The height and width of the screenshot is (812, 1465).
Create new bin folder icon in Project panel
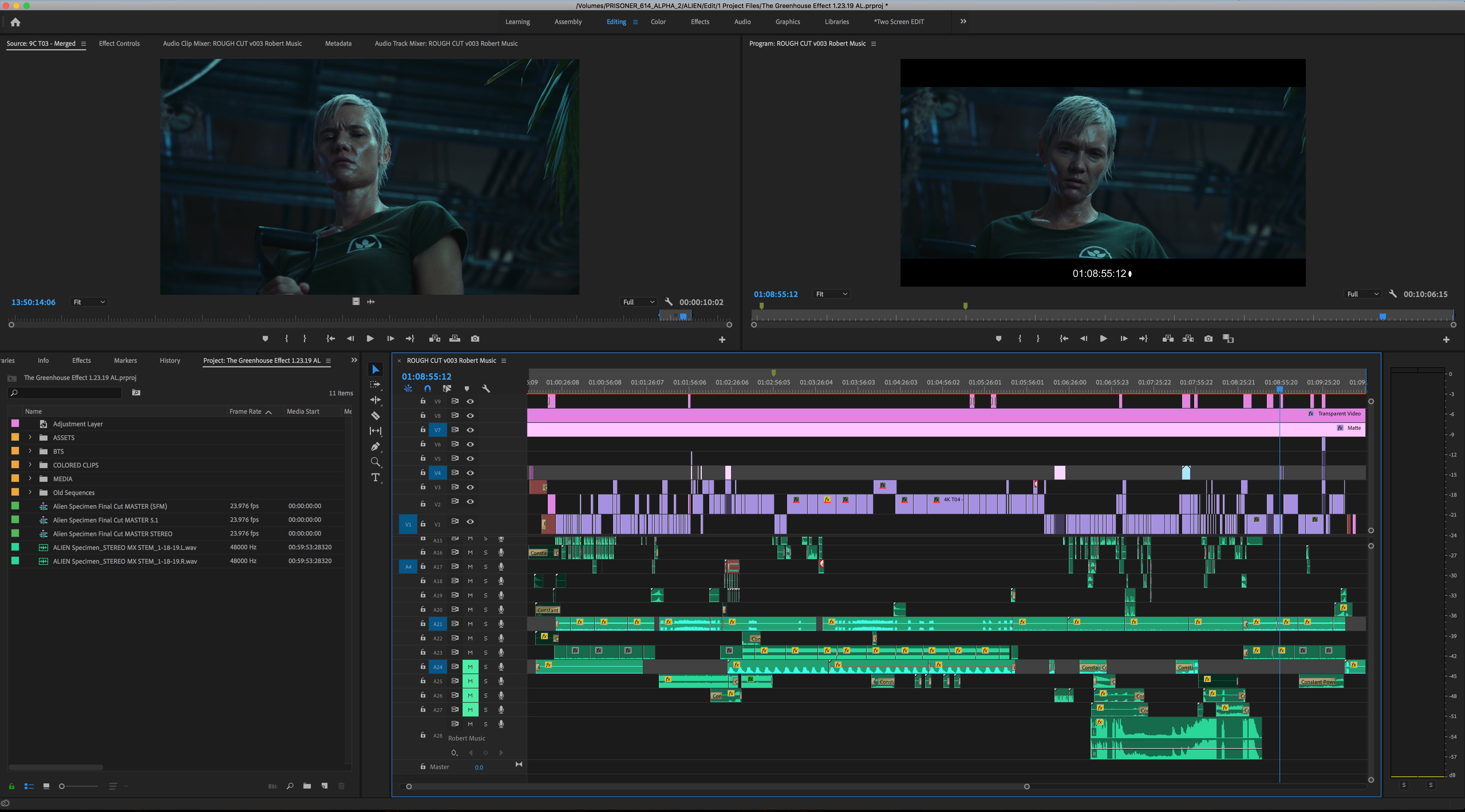pos(307,786)
